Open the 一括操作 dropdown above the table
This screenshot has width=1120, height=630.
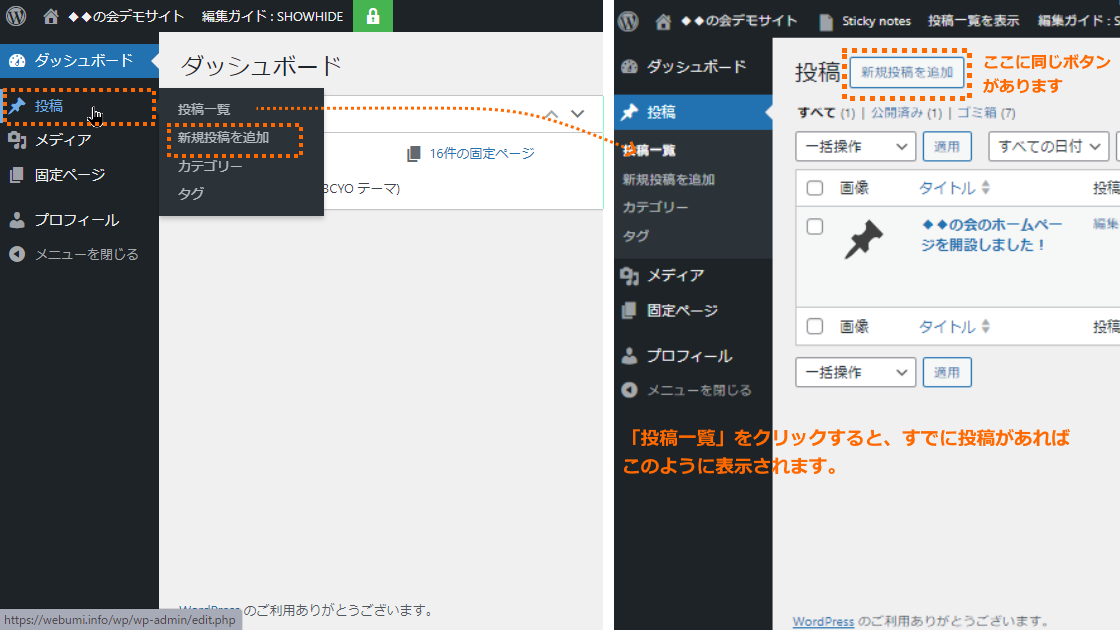click(855, 146)
